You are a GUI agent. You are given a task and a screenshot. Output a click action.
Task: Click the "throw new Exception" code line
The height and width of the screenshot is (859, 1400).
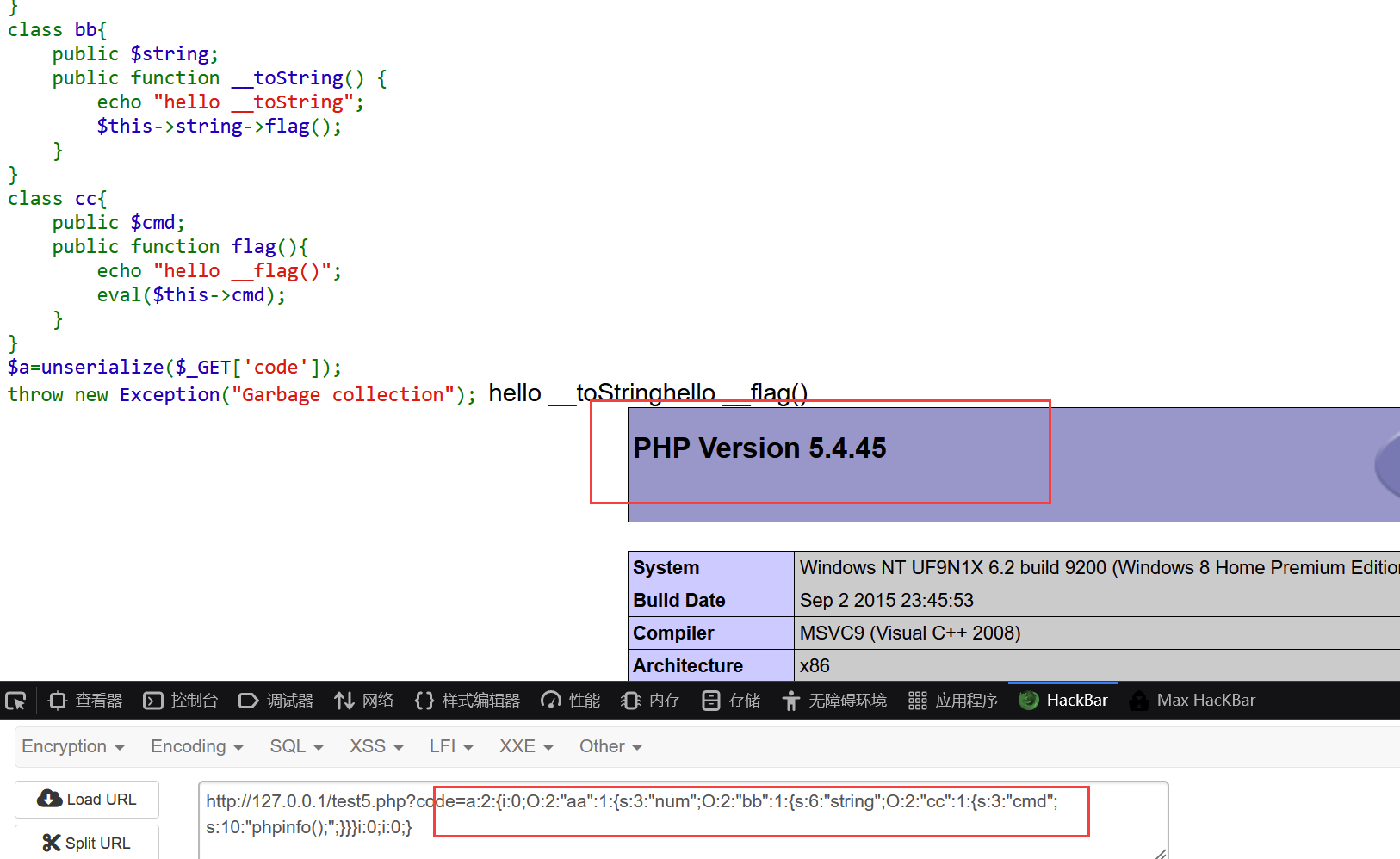(242, 395)
